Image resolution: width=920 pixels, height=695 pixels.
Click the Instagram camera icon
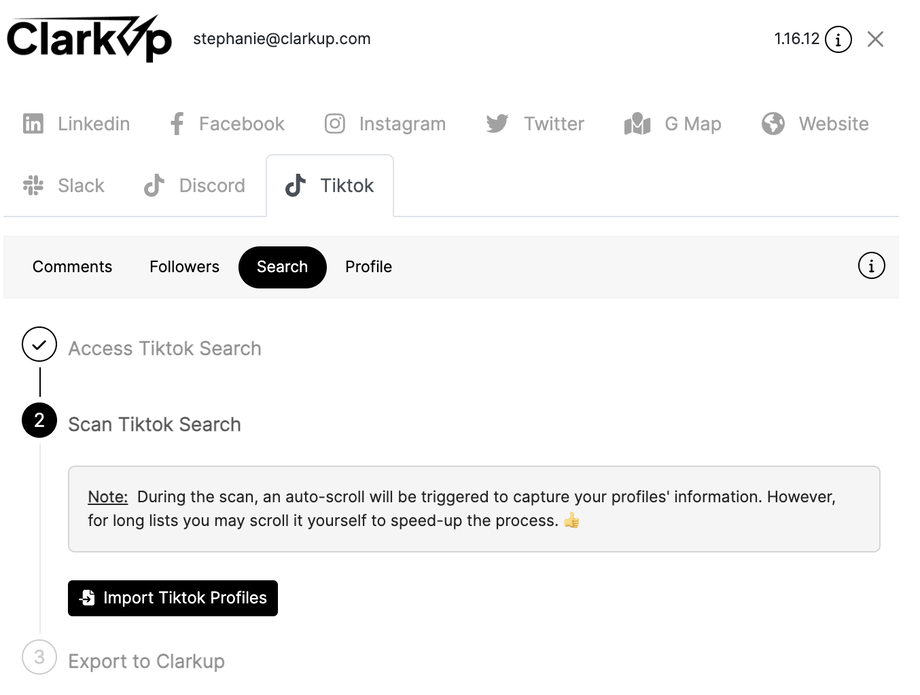tap(335, 124)
